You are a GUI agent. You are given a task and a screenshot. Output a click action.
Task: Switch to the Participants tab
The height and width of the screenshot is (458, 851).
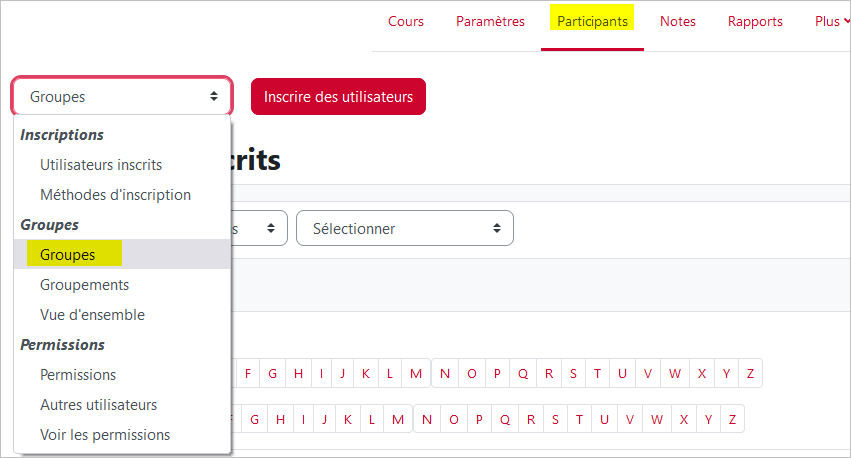(592, 22)
